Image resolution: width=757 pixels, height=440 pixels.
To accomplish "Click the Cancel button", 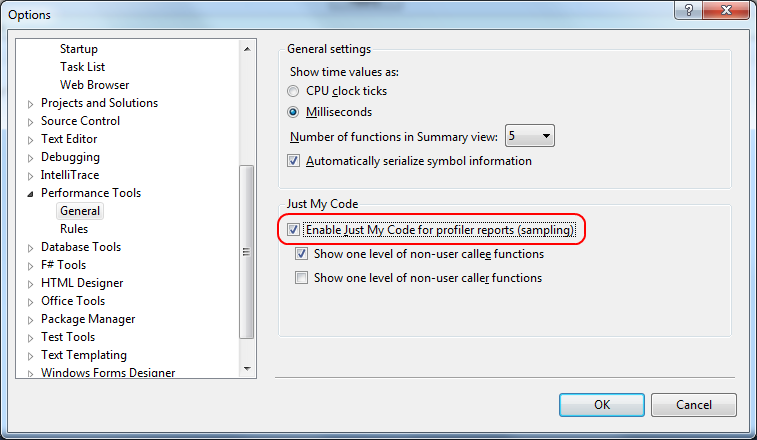I will point(694,405).
